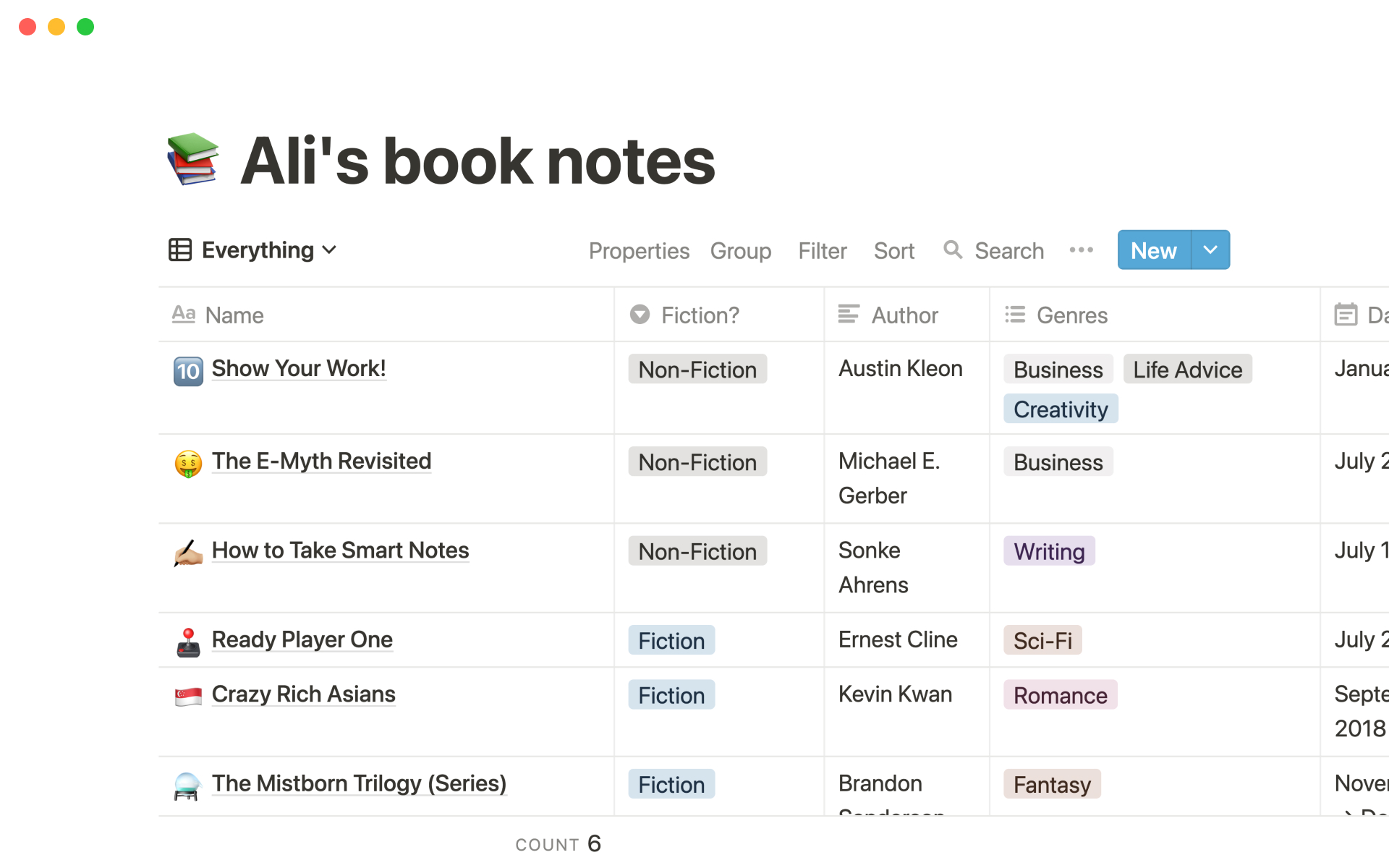Click the Name text column icon
Image resolution: width=1389 pixels, height=868 pixels.
click(x=183, y=314)
